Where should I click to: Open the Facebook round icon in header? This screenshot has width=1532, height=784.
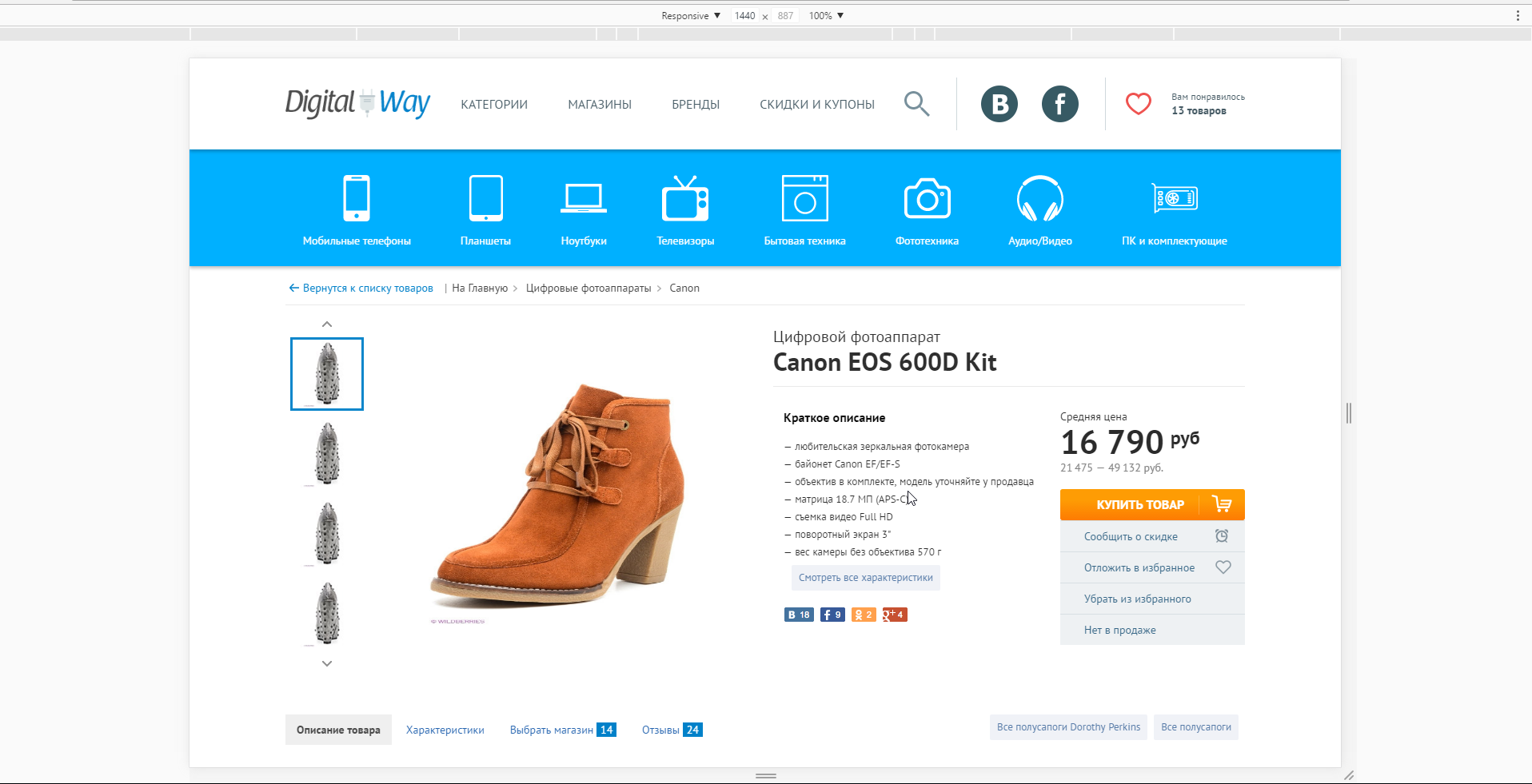[1060, 104]
